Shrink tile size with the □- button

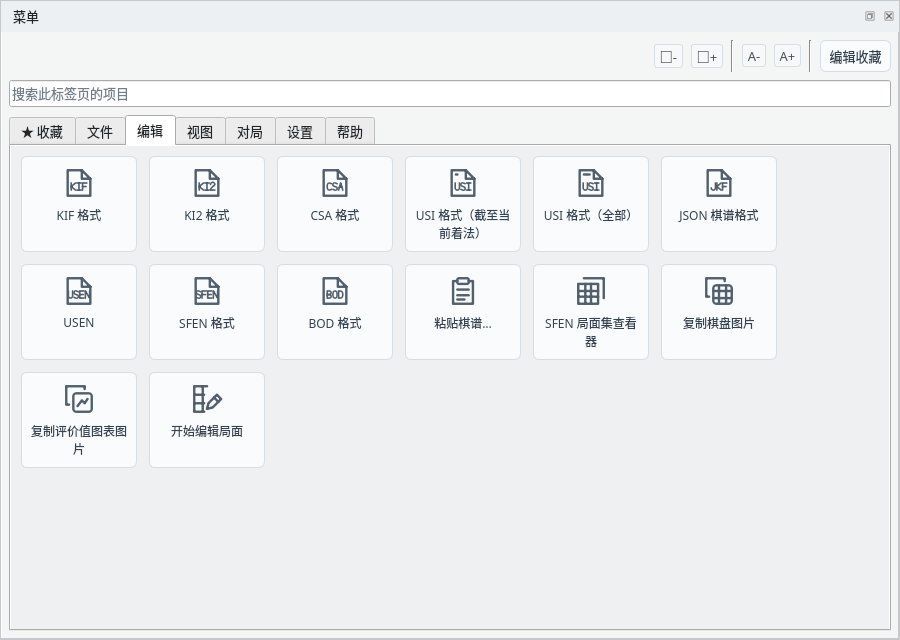(x=668, y=57)
